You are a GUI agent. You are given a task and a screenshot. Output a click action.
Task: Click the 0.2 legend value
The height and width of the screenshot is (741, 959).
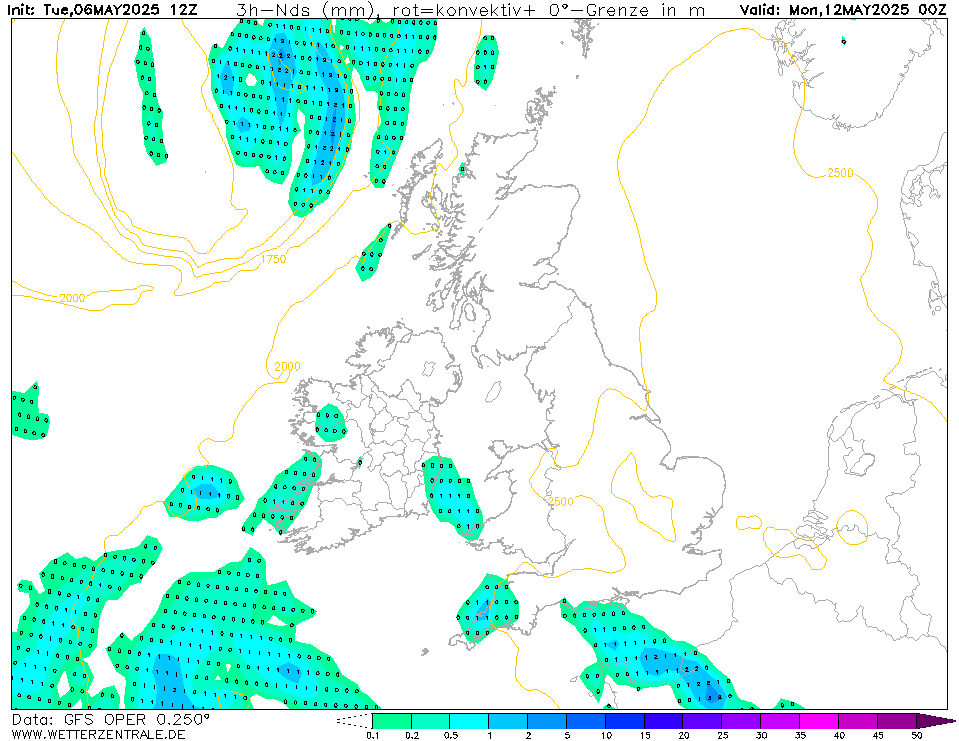(x=412, y=735)
